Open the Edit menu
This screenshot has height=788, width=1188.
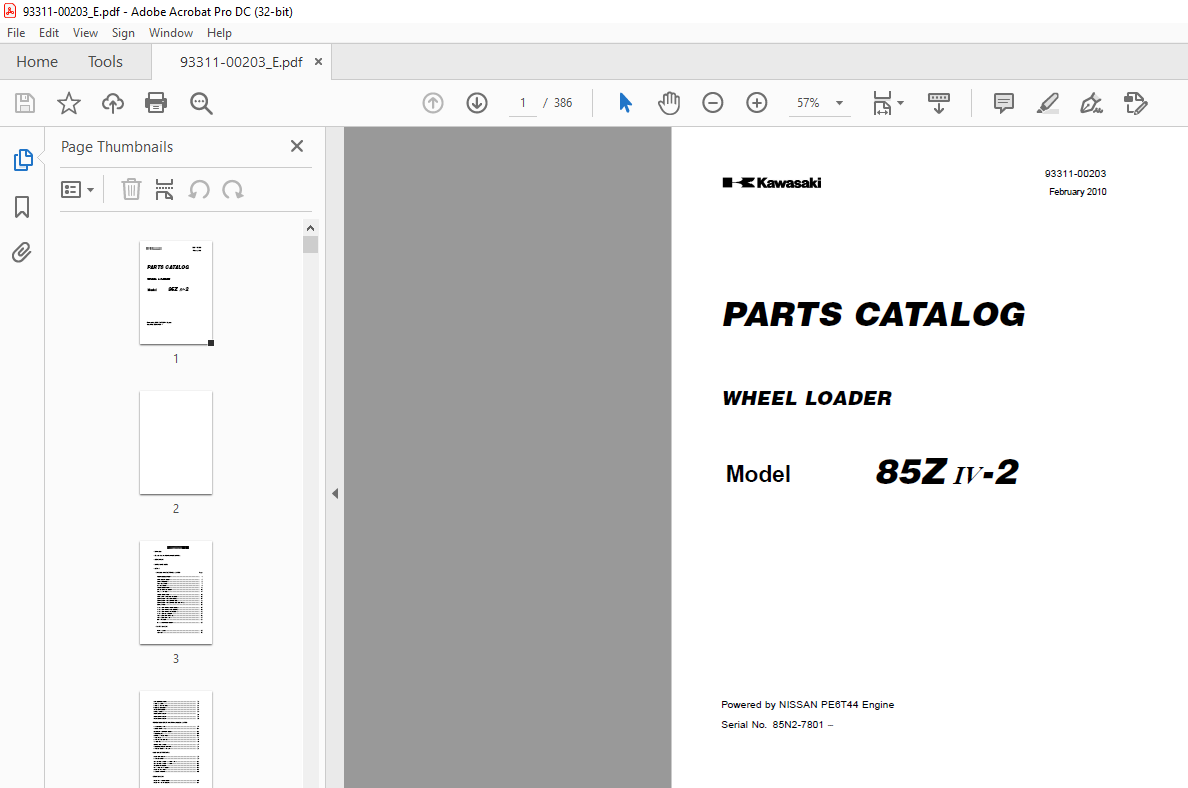[x=48, y=33]
